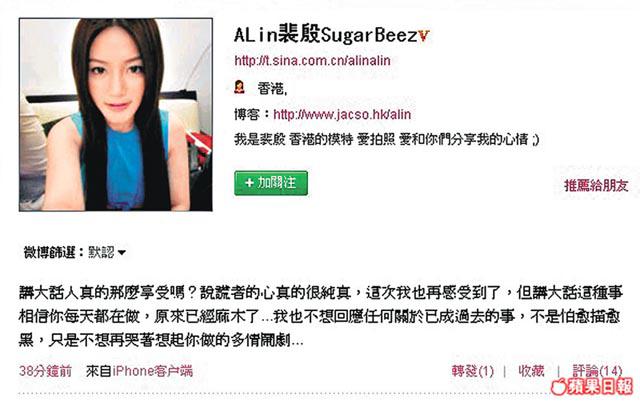This screenshot has width=640, height=403.
Task: Click 收藏 to favorite the post
Action: [x=531, y=371]
